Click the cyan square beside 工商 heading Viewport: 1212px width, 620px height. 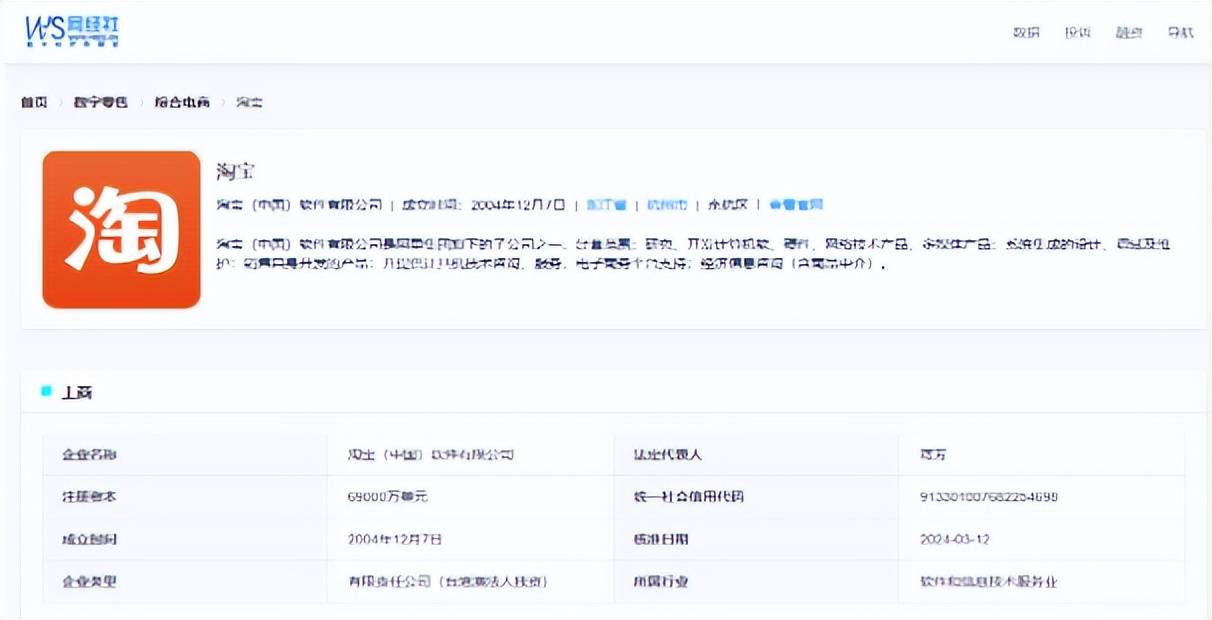click(x=47, y=392)
